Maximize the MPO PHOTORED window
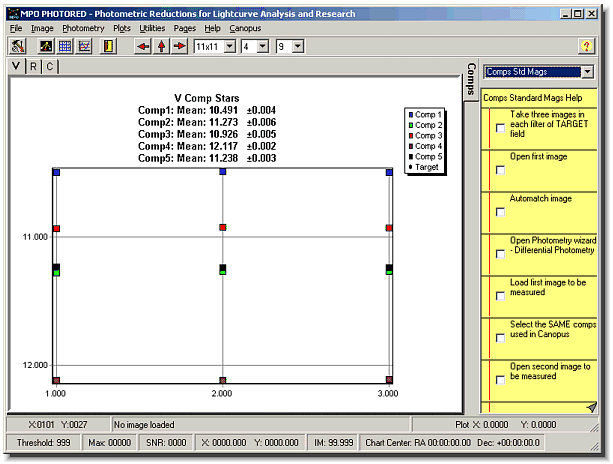The width and height of the screenshot is (613, 464). [578, 14]
